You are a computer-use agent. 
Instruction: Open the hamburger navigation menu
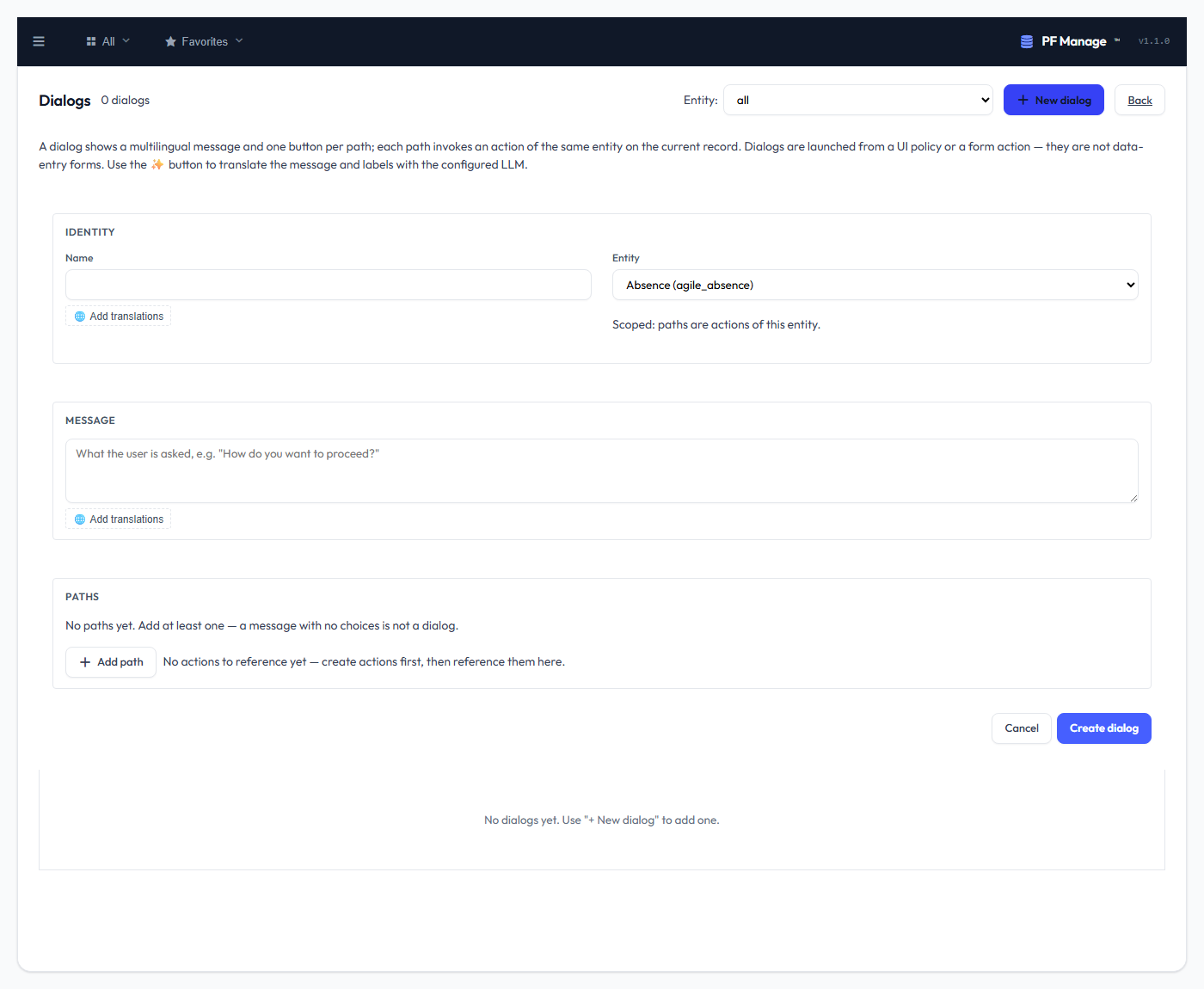pyautogui.click(x=39, y=41)
